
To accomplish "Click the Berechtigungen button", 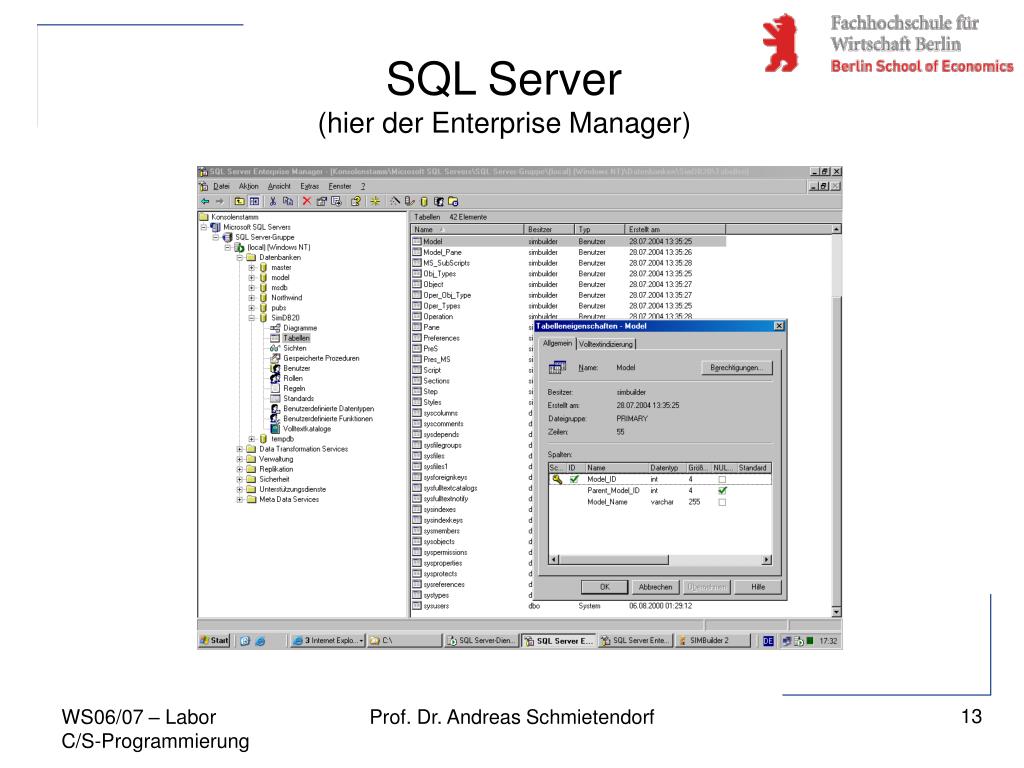I will pyautogui.click(x=737, y=368).
